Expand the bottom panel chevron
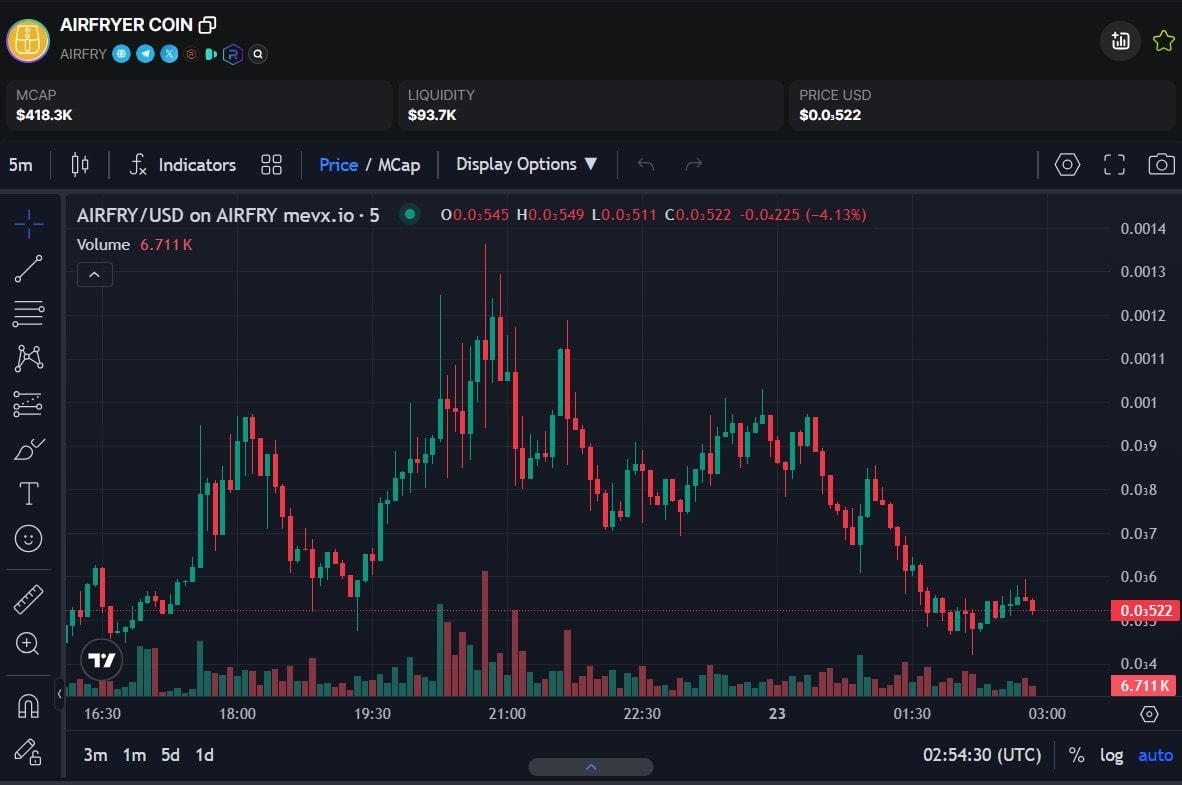The image size is (1182, 785). click(x=591, y=767)
